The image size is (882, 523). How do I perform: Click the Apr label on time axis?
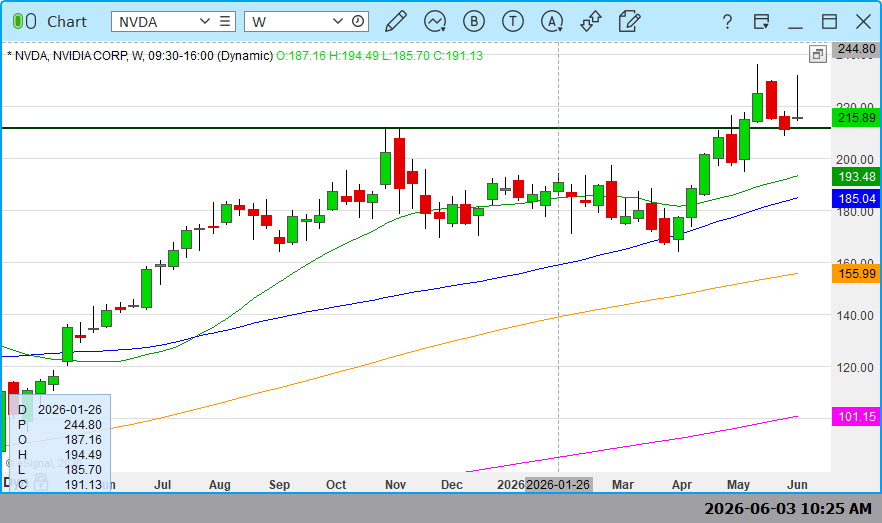[682, 485]
